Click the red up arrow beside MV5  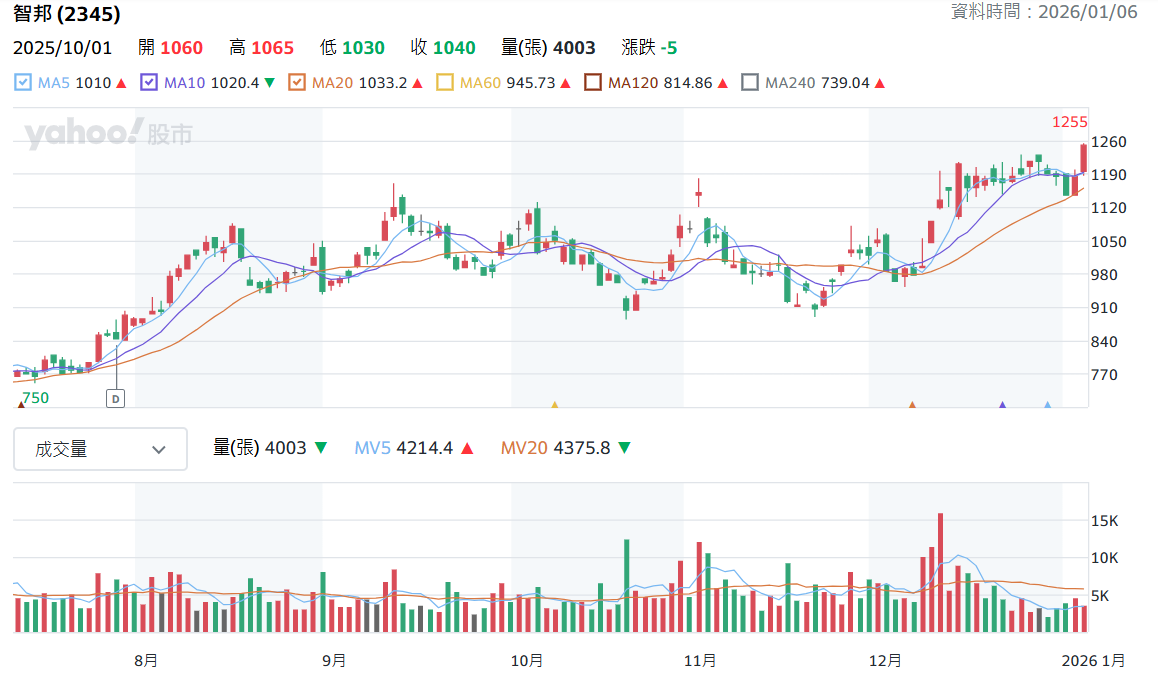pos(467,448)
